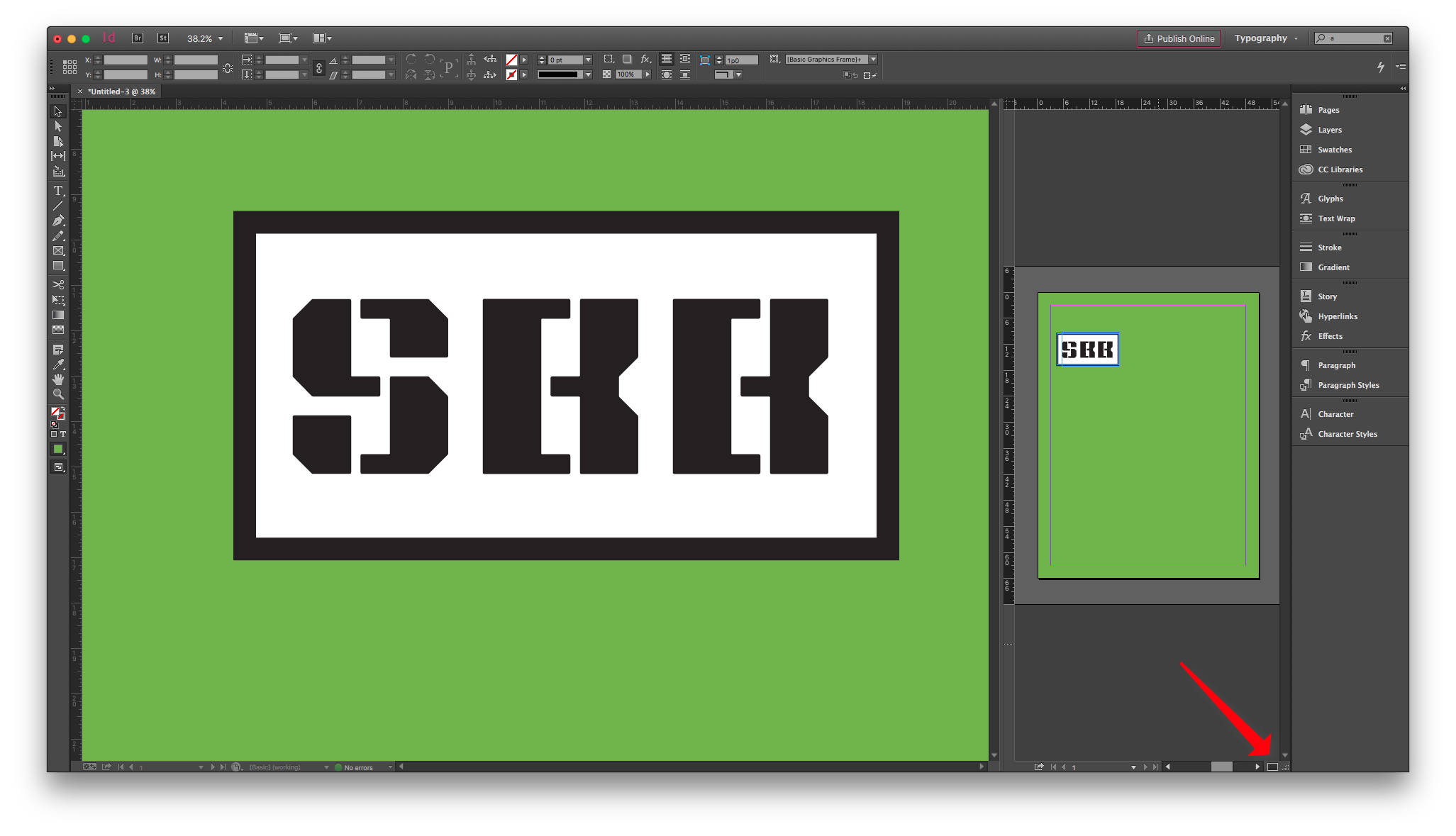
Task: Open the View Options dropdown
Action: (254, 38)
